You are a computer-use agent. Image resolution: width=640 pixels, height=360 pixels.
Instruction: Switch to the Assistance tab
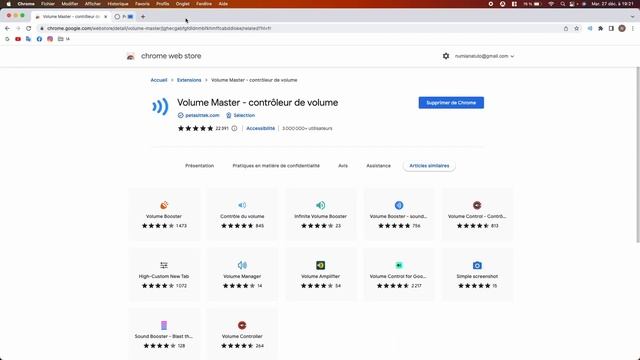(x=378, y=166)
